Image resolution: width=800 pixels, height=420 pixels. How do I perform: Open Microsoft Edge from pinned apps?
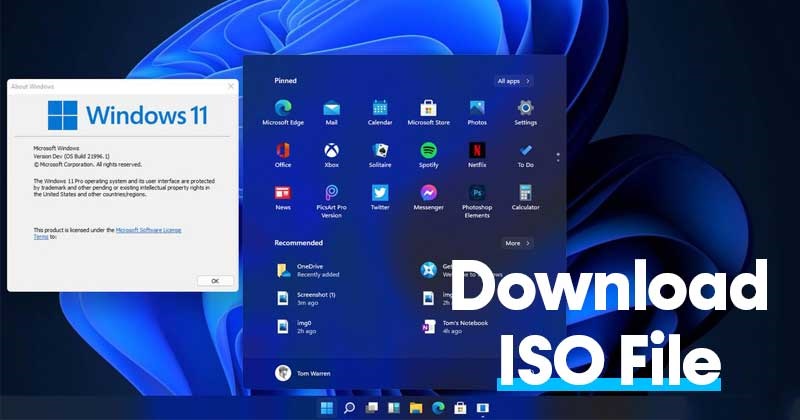283,112
